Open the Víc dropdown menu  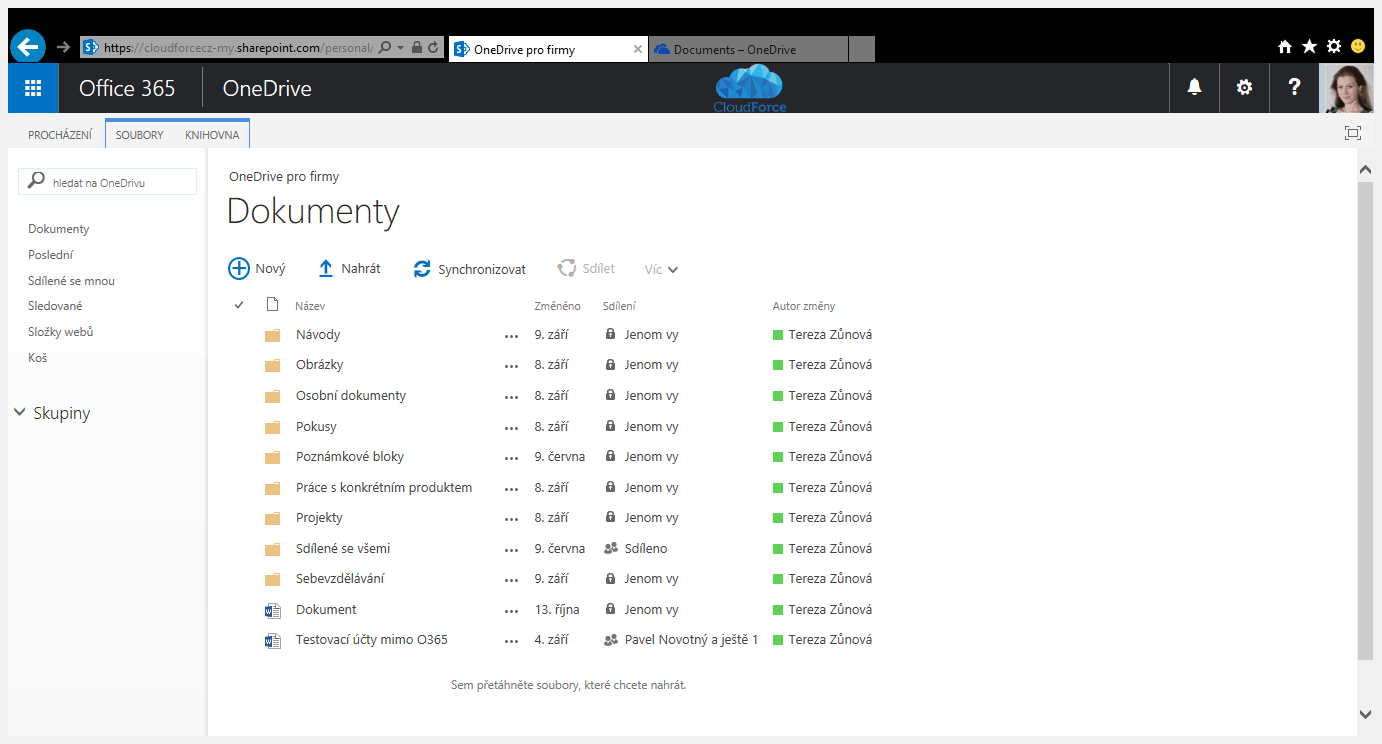[x=661, y=268]
